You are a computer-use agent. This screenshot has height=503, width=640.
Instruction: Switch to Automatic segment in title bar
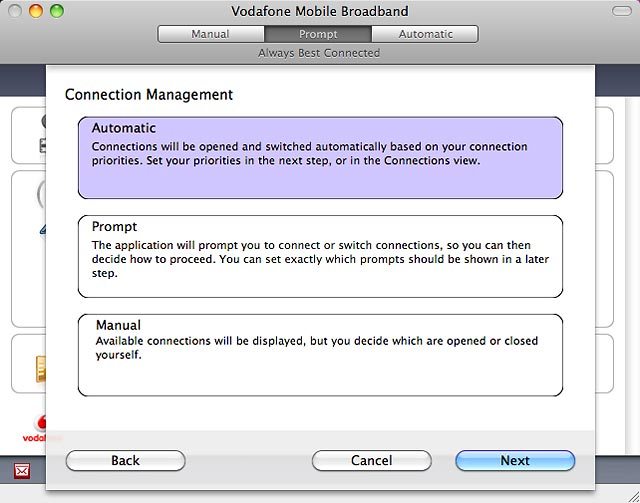point(425,34)
